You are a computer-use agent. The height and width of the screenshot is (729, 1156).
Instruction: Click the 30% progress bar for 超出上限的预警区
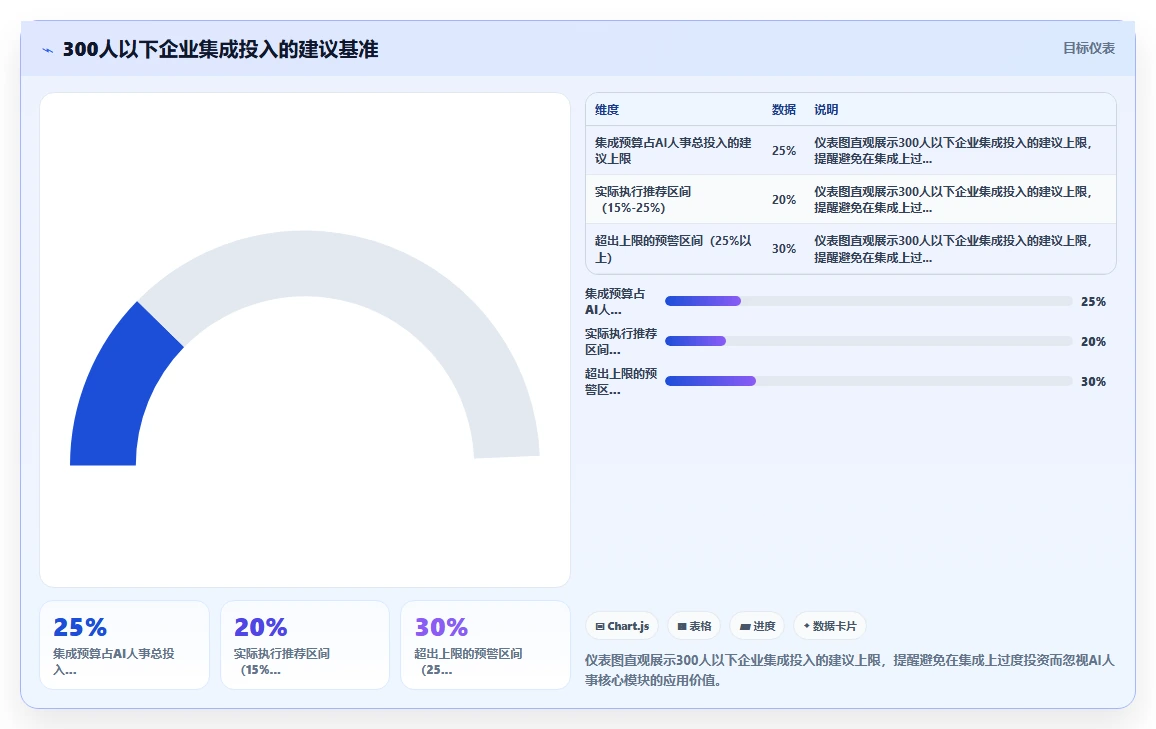pyautogui.click(x=868, y=381)
